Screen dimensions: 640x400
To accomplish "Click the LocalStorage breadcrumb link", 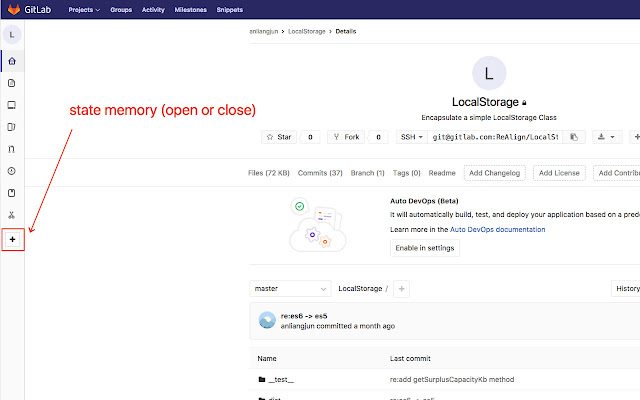I will tap(307, 31).
